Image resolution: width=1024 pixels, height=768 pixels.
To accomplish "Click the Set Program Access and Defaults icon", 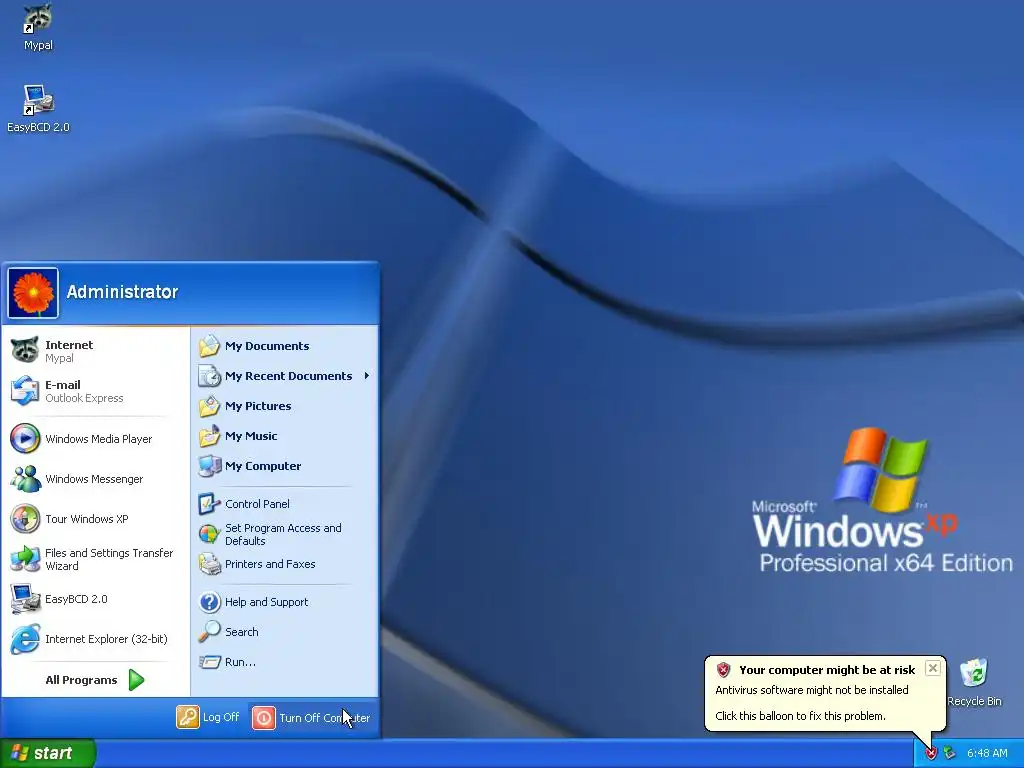I will (210, 534).
